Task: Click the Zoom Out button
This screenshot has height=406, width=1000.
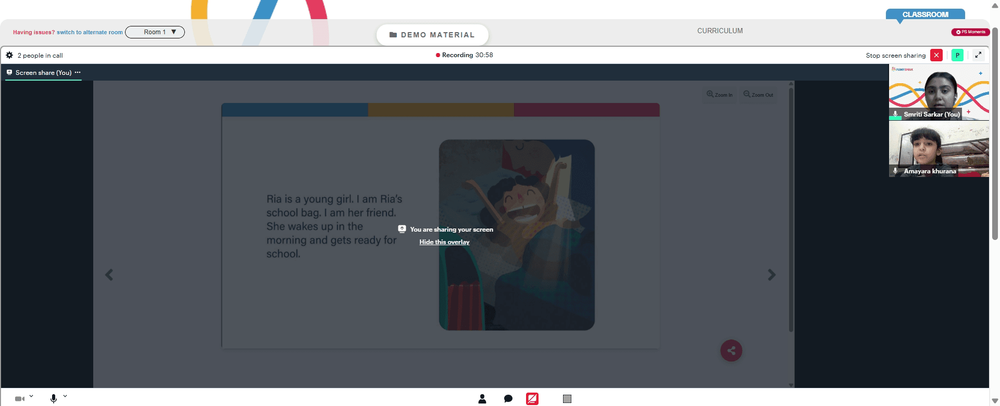Action: [758, 95]
